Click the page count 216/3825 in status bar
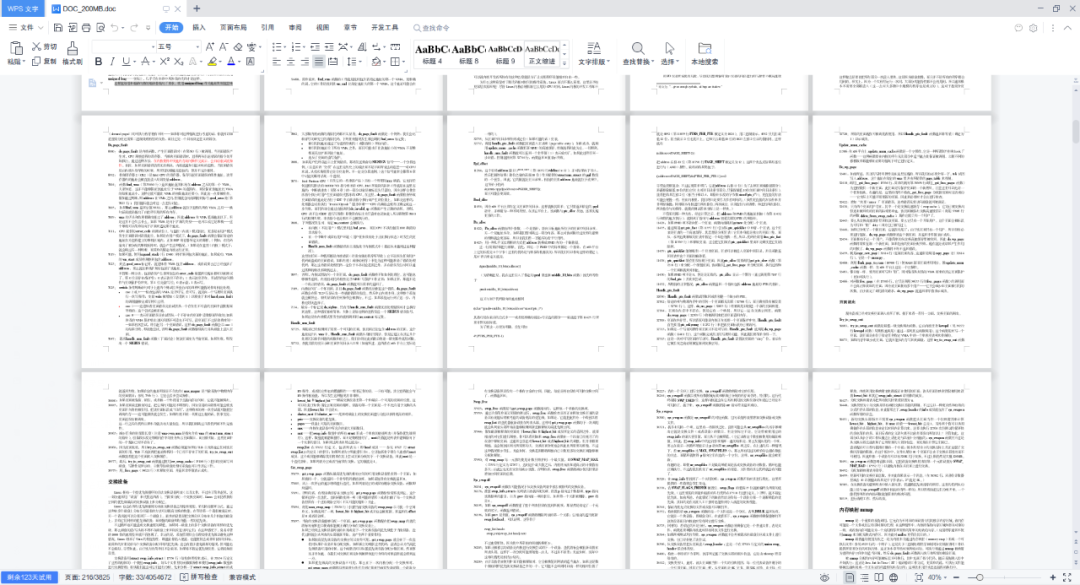1080x585 pixels. (87, 577)
